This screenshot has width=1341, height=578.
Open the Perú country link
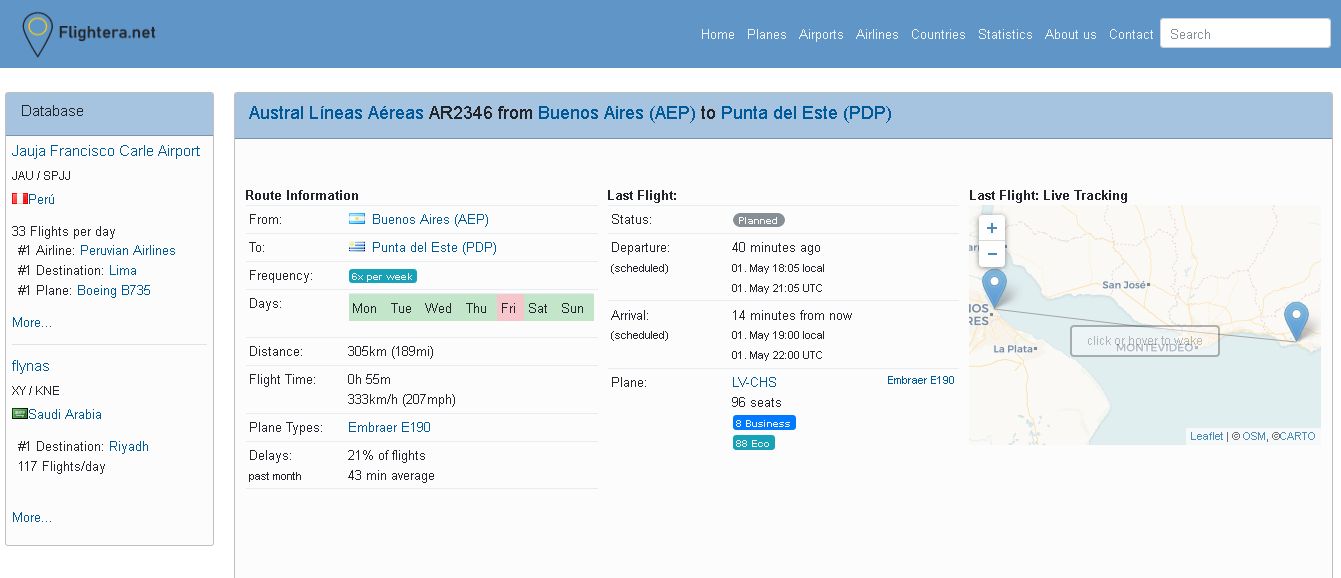pyautogui.click(x=41, y=199)
